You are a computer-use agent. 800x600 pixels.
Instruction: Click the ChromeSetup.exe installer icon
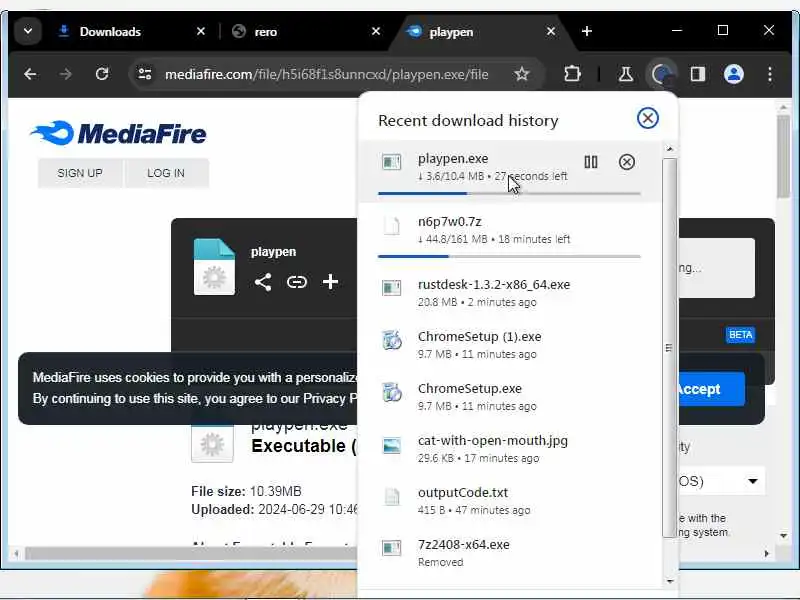point(391,392)
